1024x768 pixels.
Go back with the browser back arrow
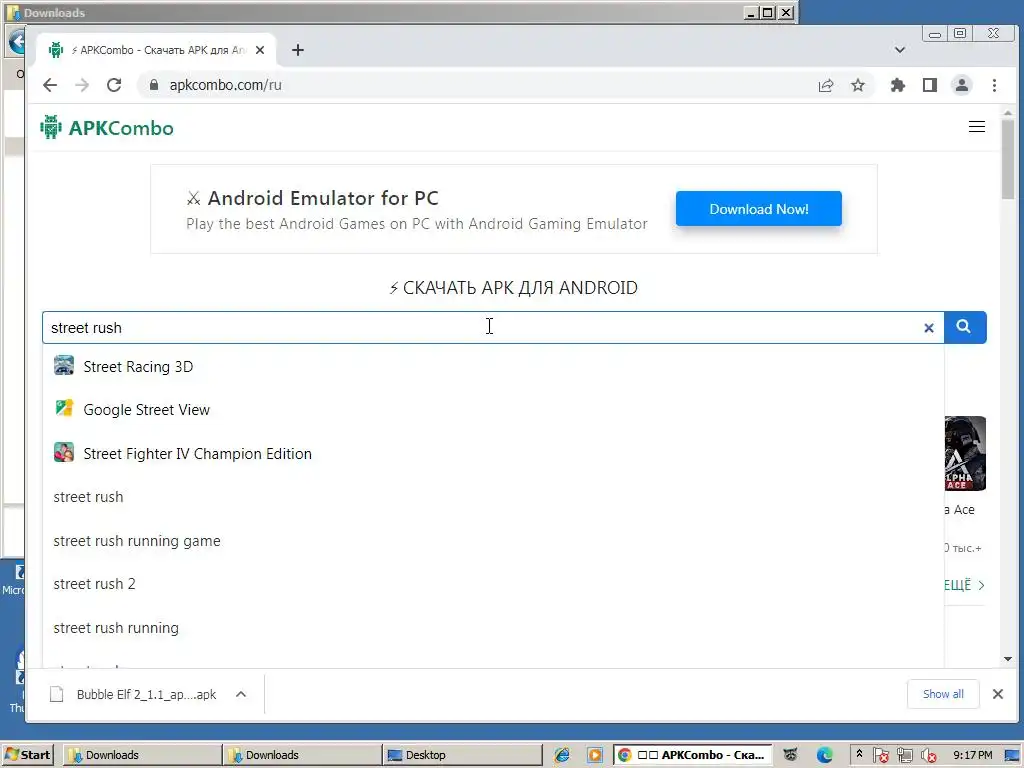tap(50, 85)
